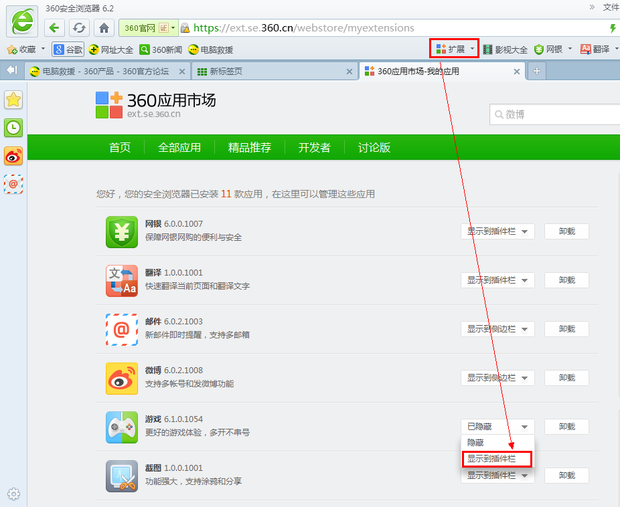Screen dimensions: 620x507
Task: Reload the page using refresh icon
Action: tap(79, 28)
